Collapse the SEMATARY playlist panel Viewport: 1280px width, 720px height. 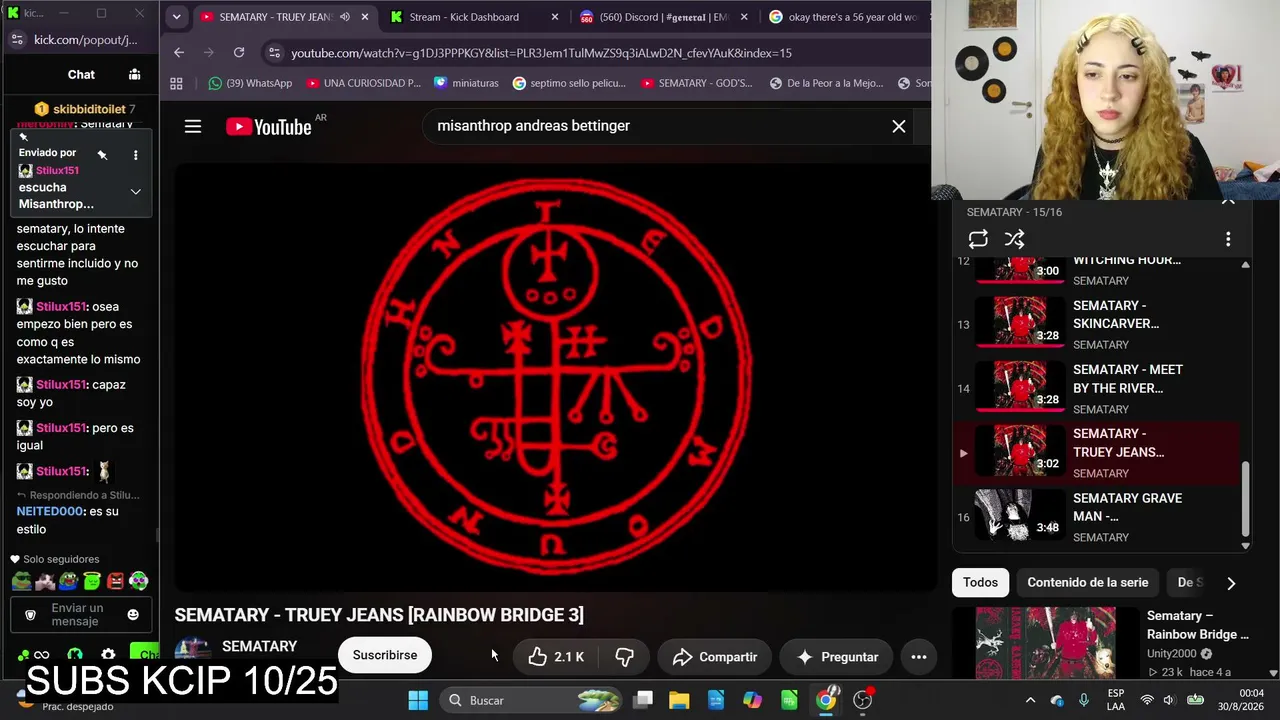pos(1228,202)
